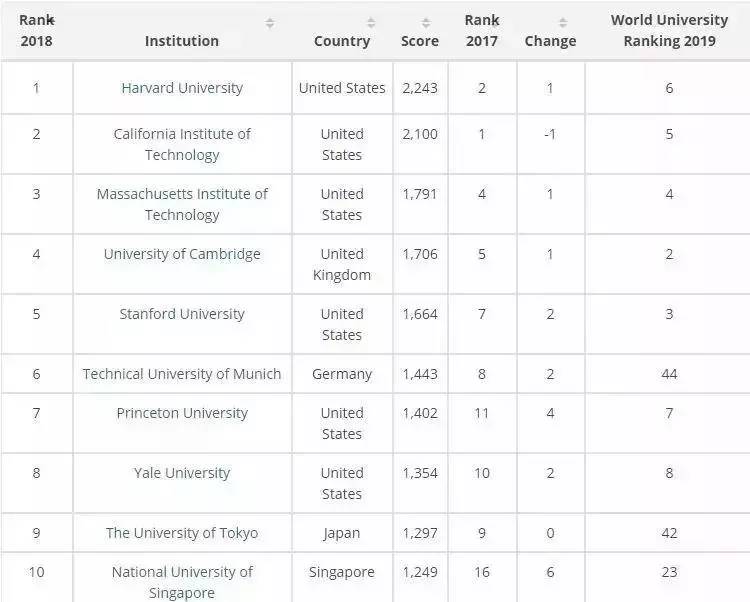The image size is (750, 602).
Task: Click Harvard's score cell 2,243
Action: [x=420, y=88]
